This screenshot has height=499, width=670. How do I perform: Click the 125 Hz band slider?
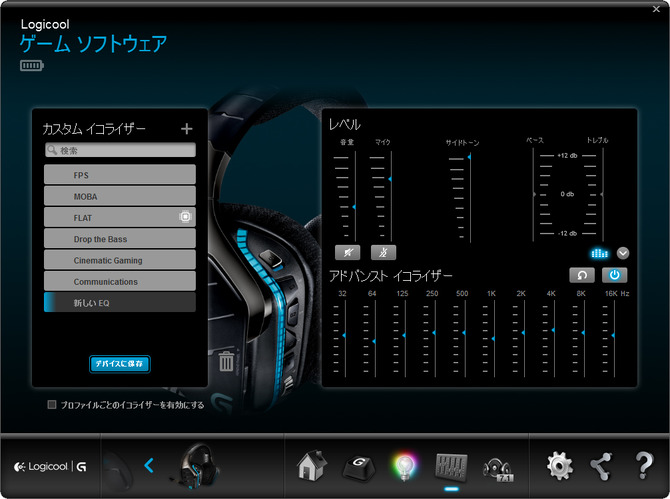tap(404, 335)
